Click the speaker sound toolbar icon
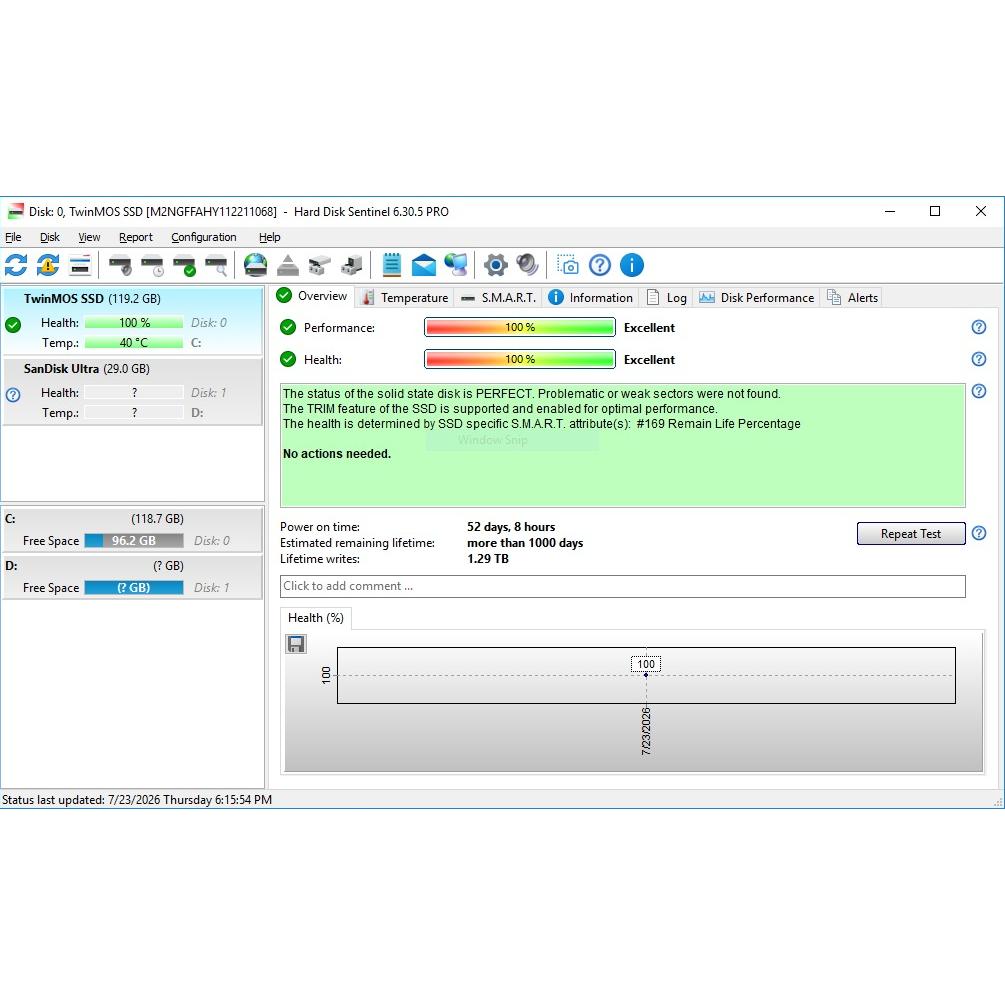The height and width of the screenshot is (1005, 1005). coord(527,265)
